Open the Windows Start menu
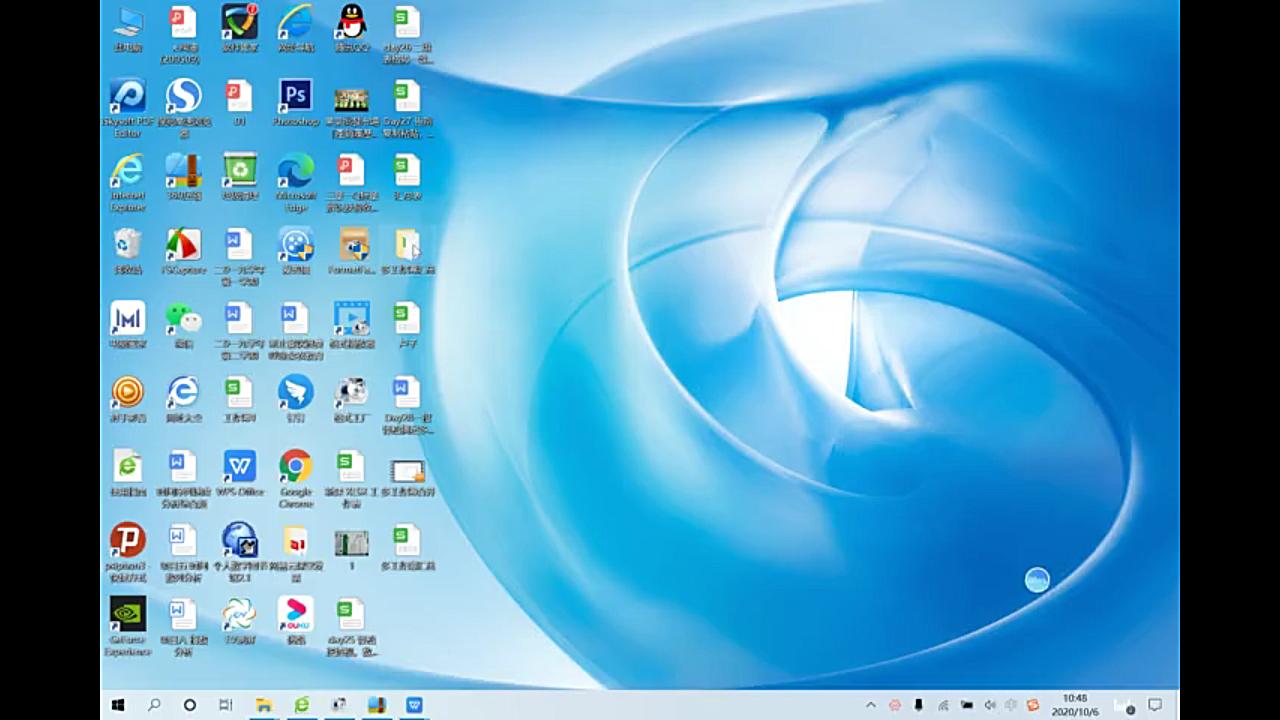The width and height of the screenshot is (1280, 720). point(118,705)
